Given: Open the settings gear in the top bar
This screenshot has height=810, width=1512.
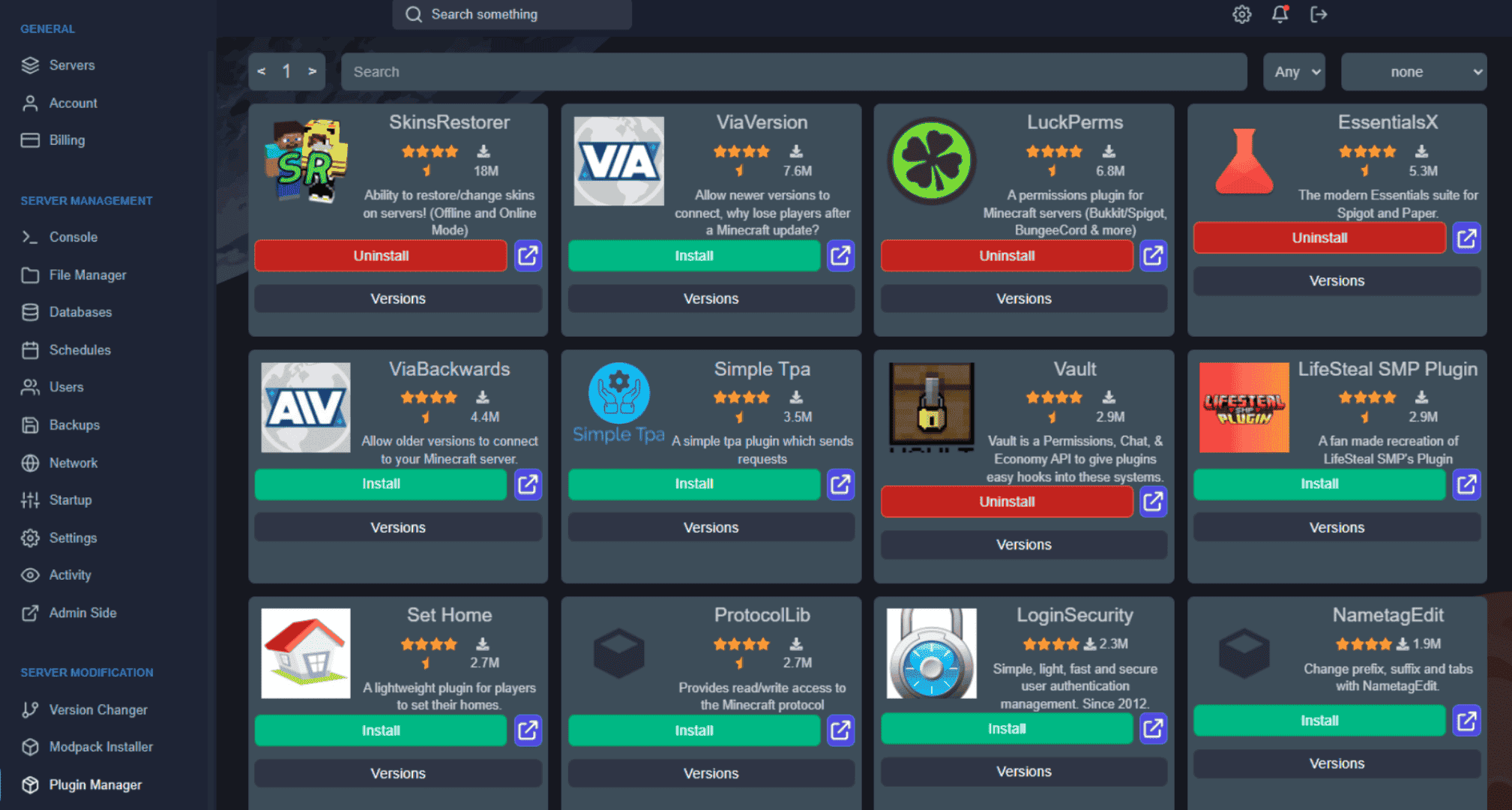Looking at the screenshot, I should (1241, 14).
